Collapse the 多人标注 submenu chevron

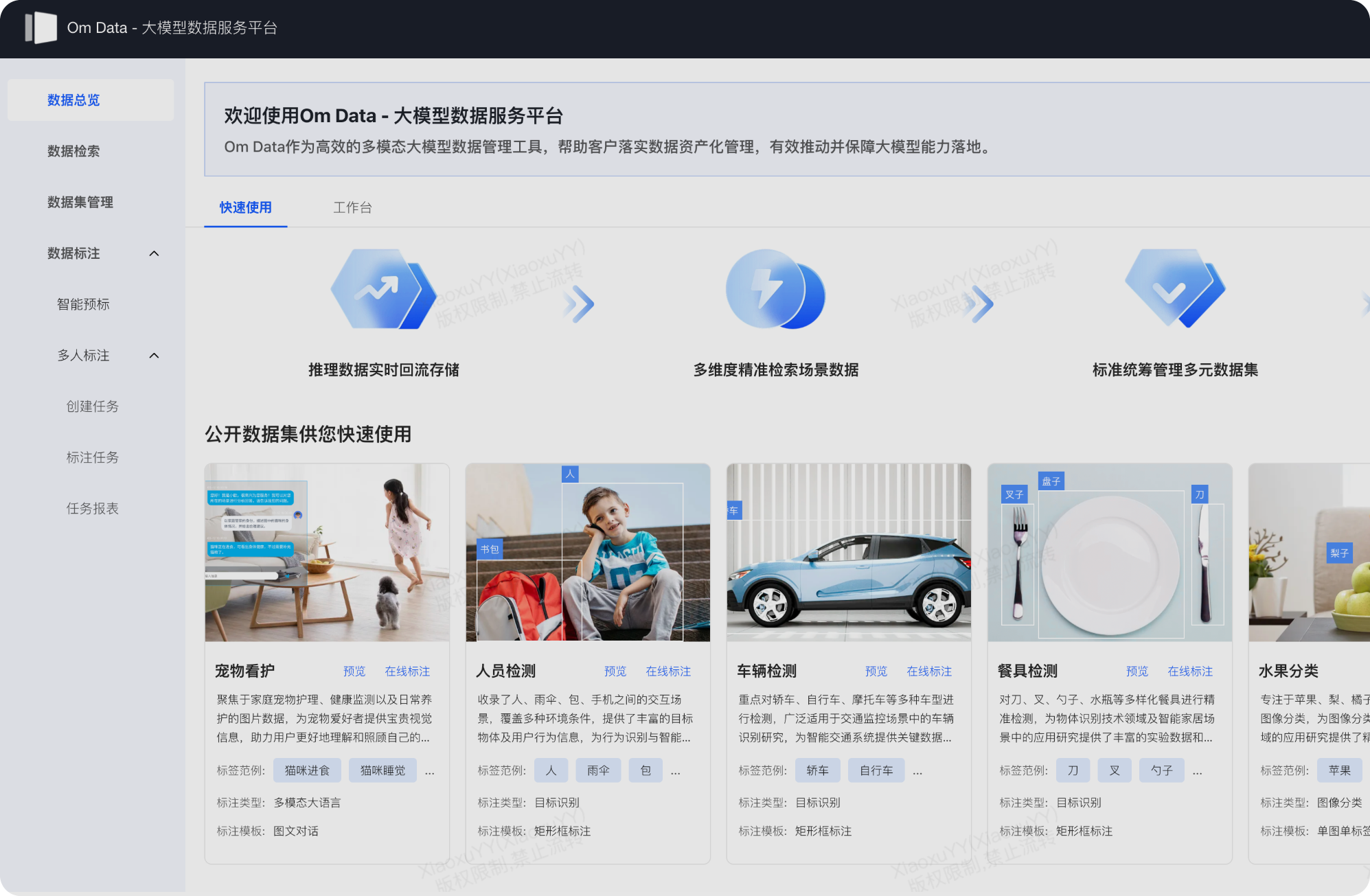coord(154,356)
